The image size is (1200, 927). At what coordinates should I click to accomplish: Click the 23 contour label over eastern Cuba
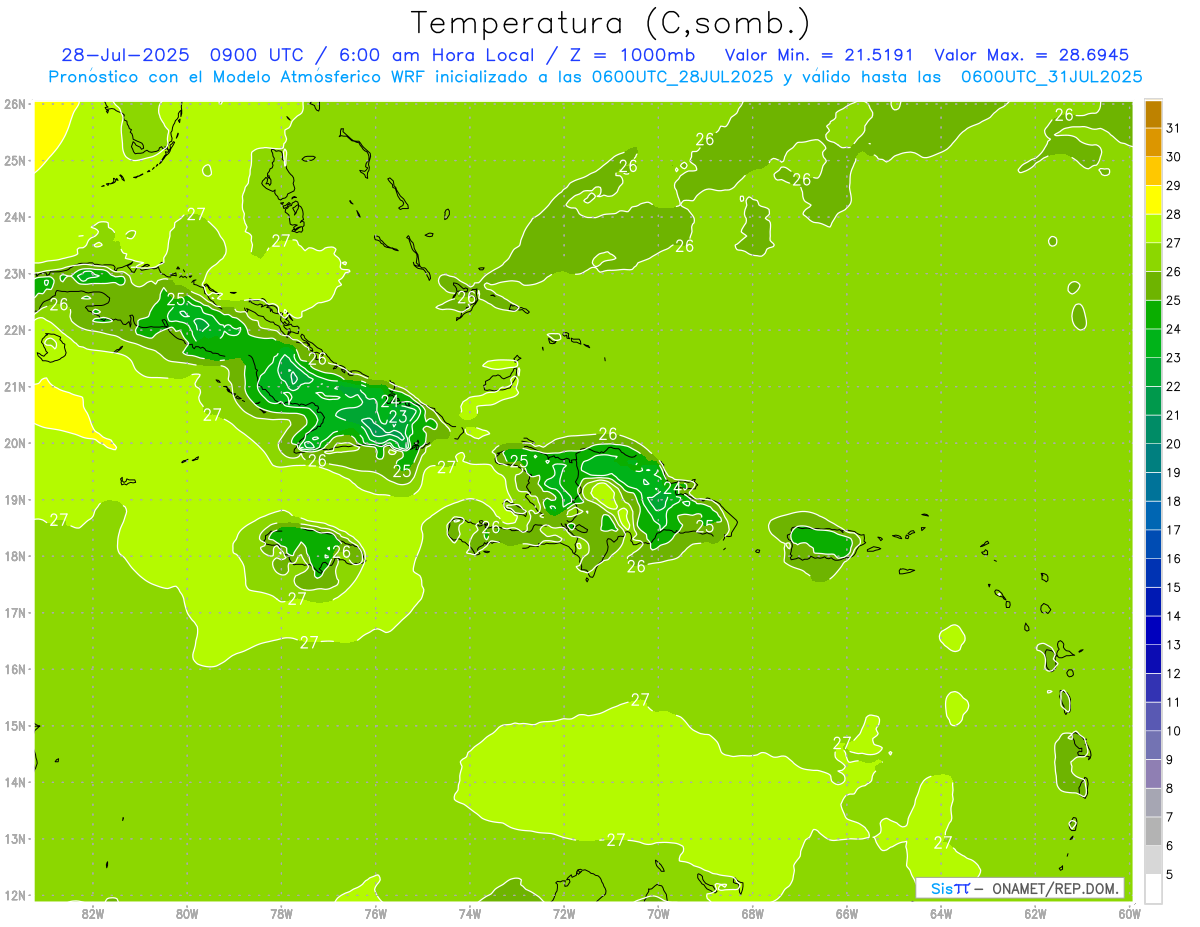(x=398, y=416)
